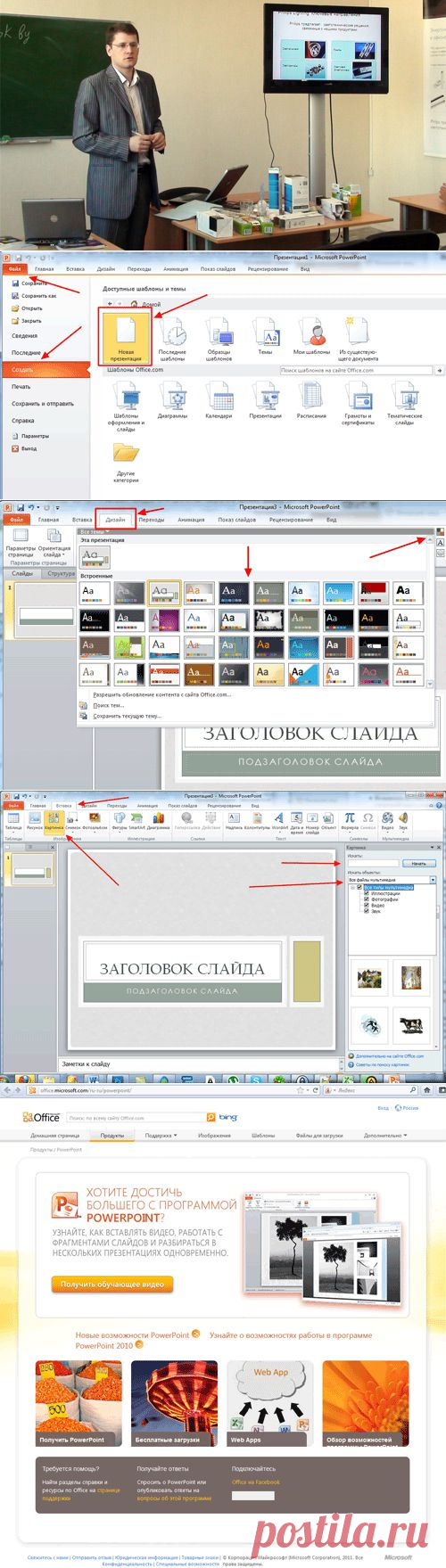Click the Начать search button
This screenshot has height=1568, width=446.
[418, 863]
